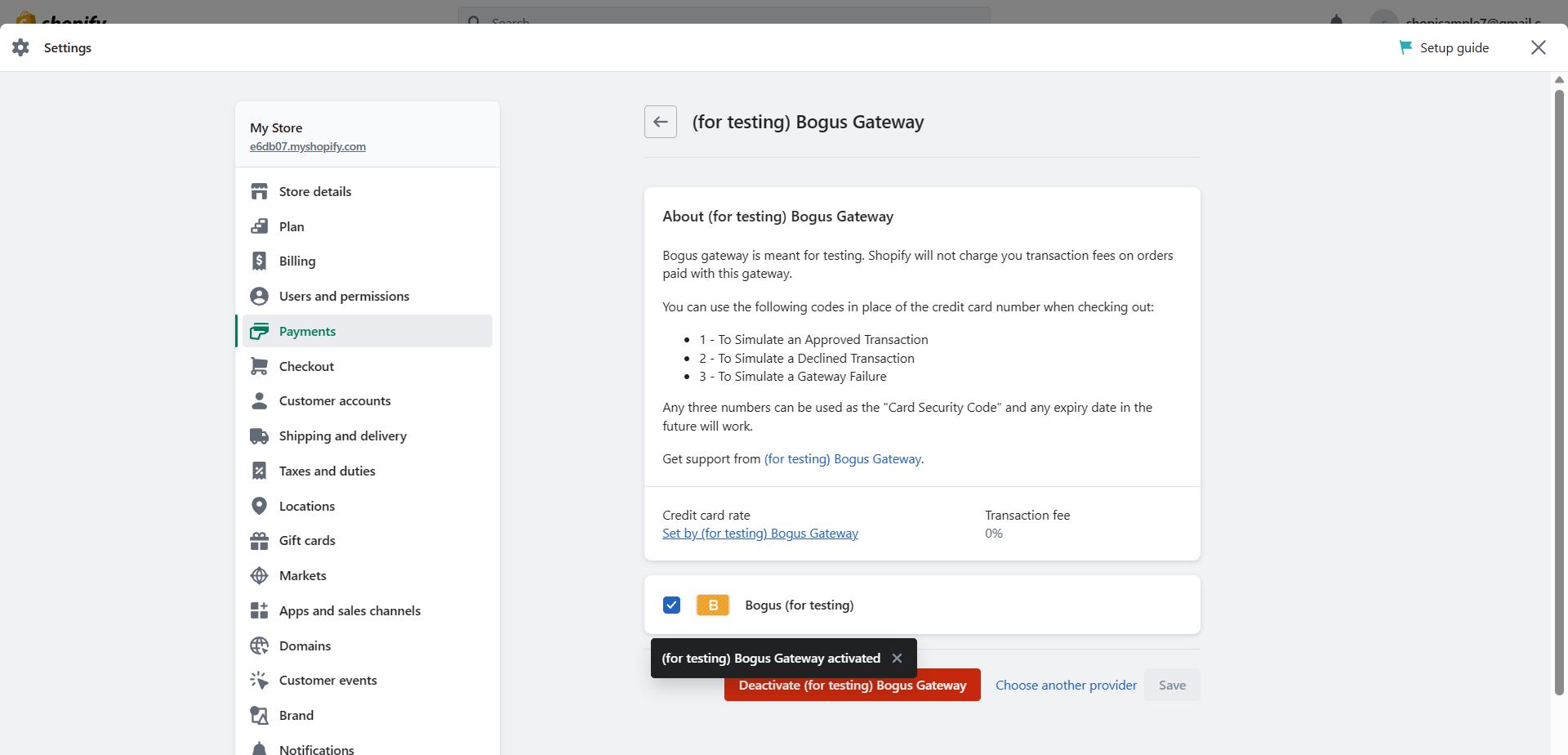This screenshot has width=1568, height=755.
Task: Click the "(for testing) Bogus Gateway" page heading
Action: [808, 122]
